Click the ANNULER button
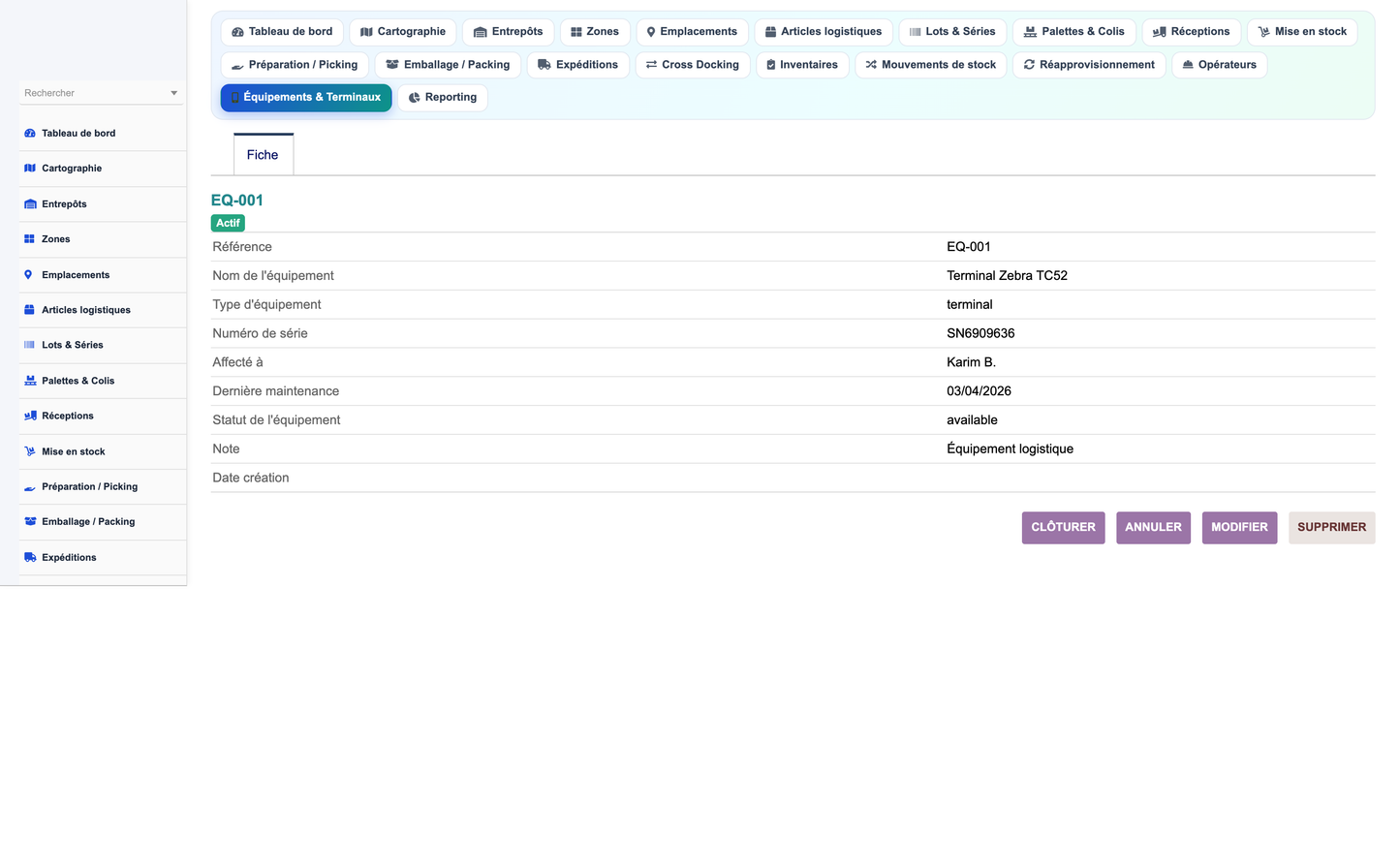The width and height of the screenshot is (1400, 866). (1153, 528)
